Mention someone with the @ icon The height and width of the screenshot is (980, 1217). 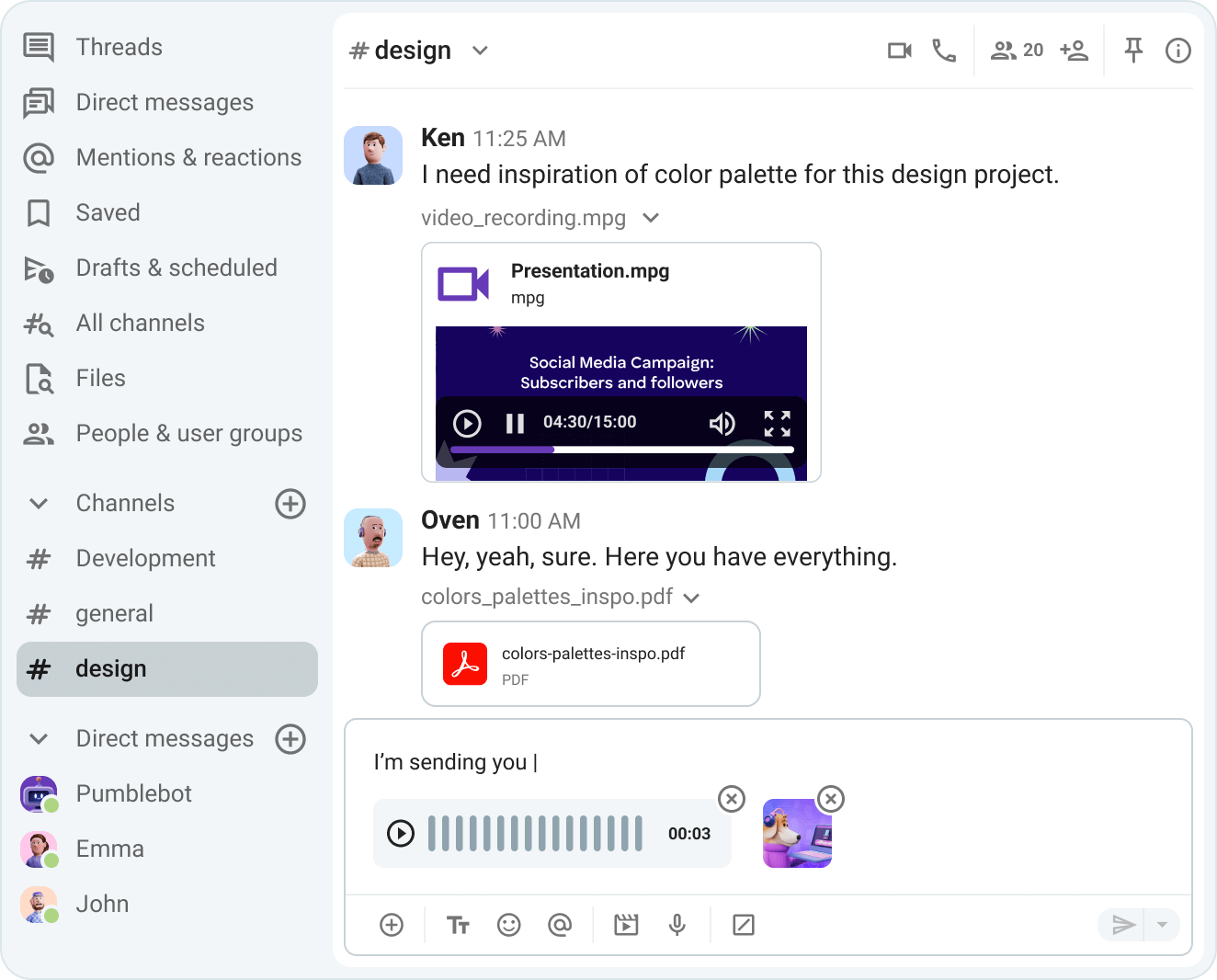pos(560,925)
